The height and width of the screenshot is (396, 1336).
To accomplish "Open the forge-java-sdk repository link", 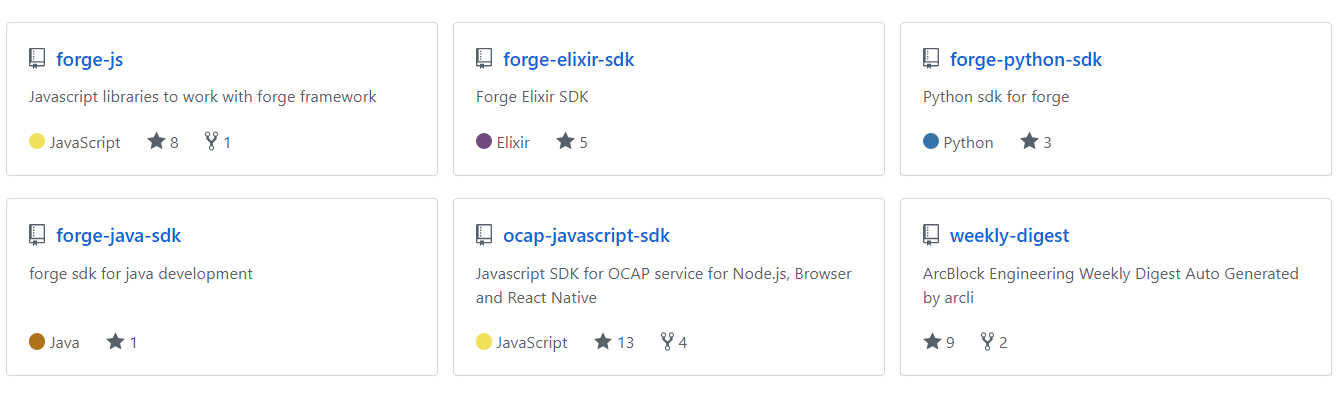I will click(119, 235).
